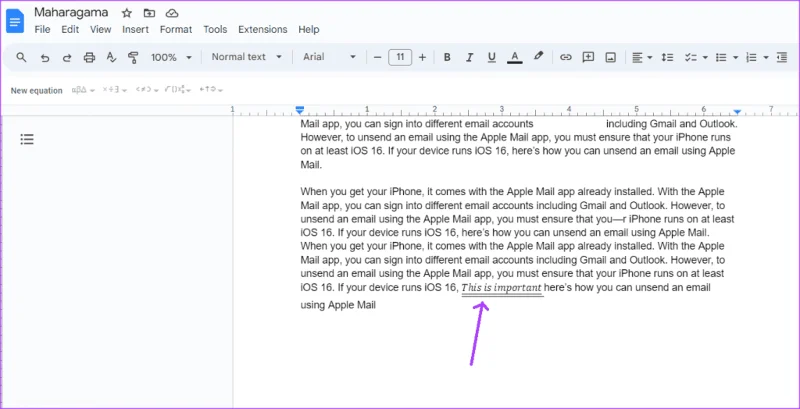The image size is (800, 409).
Task: Open text alignment options
Action: (642, 57)
